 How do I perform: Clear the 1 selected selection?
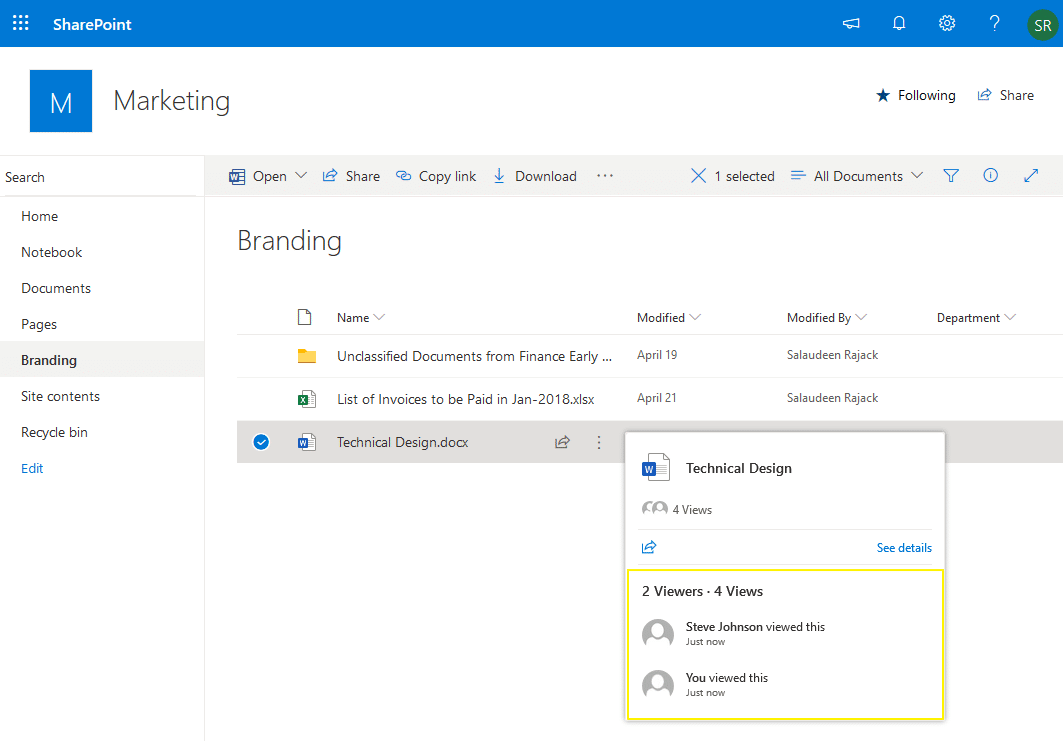pyautogui.click(x=698, y=176)
